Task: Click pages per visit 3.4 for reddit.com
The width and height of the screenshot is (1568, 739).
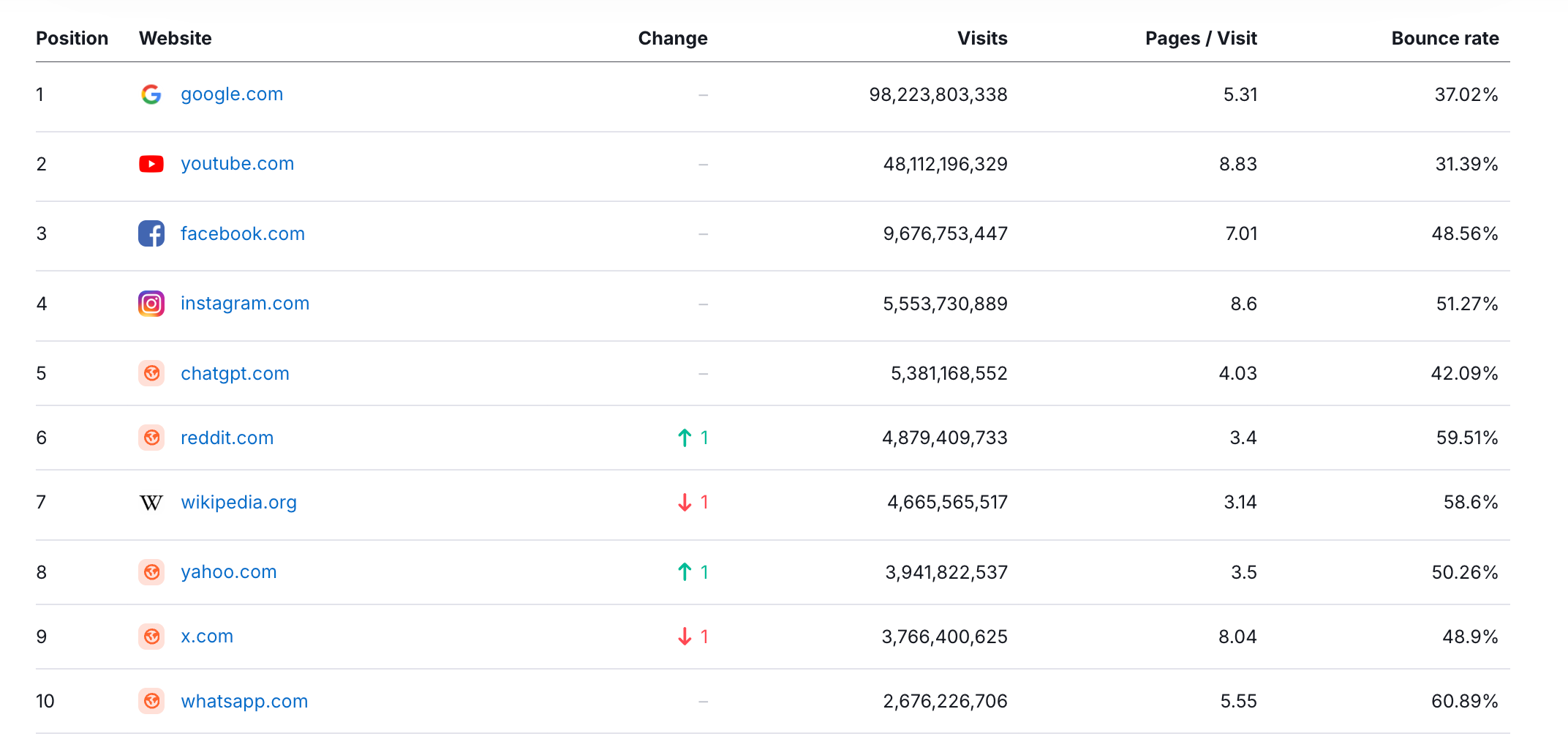Action: (x=1243, y=438)
